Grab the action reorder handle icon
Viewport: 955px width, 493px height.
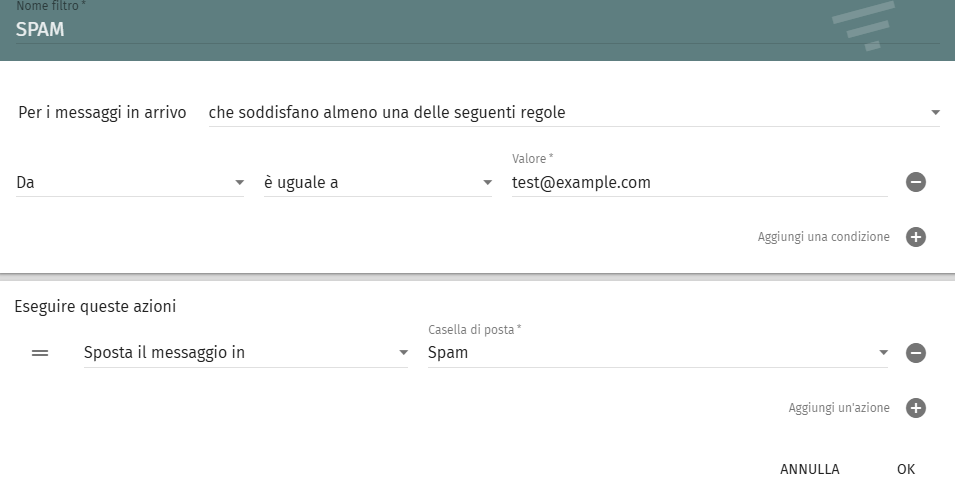40,353
